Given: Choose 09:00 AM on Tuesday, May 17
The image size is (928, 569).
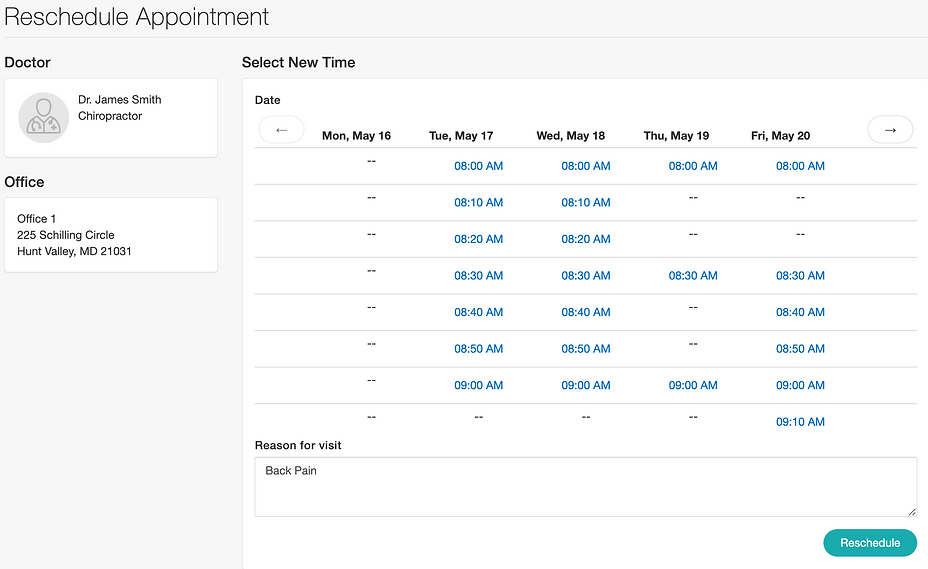Looking at the screenshot, I should click(x=478, y=386).
